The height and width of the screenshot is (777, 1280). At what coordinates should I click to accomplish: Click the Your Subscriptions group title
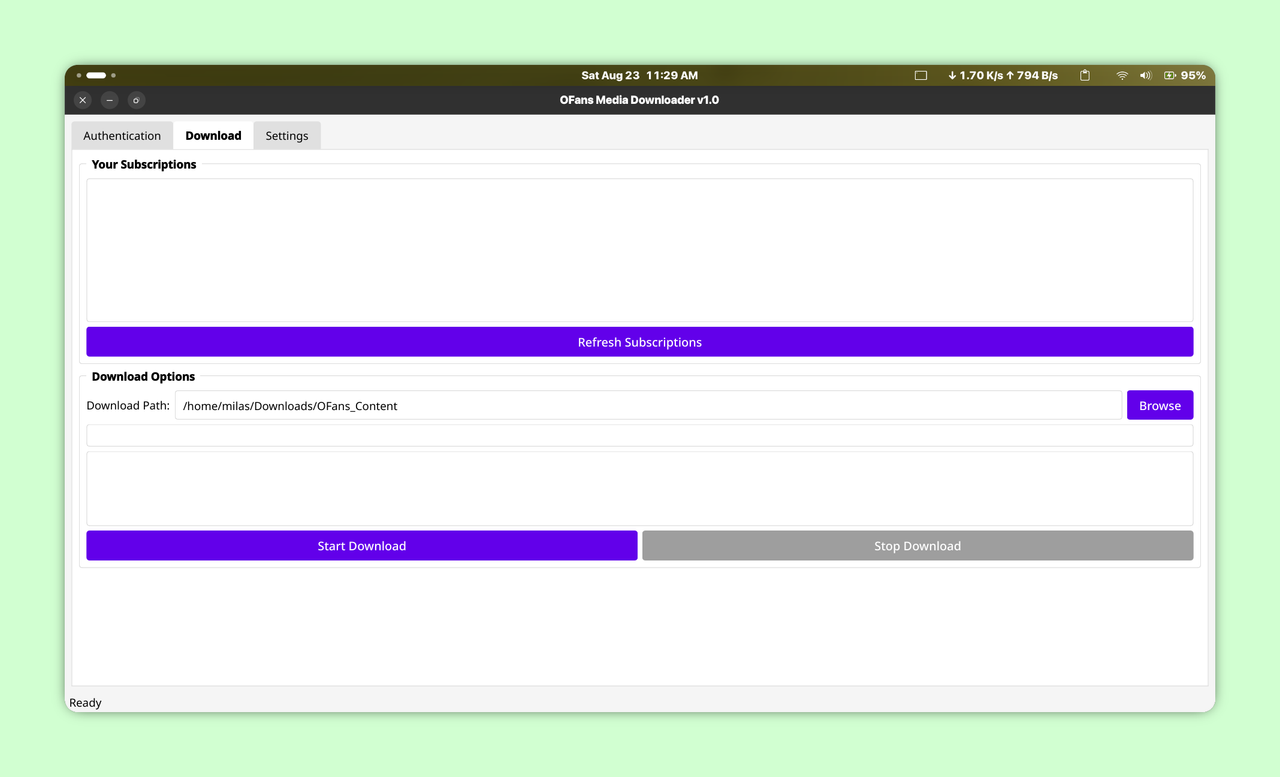(144, 164)
